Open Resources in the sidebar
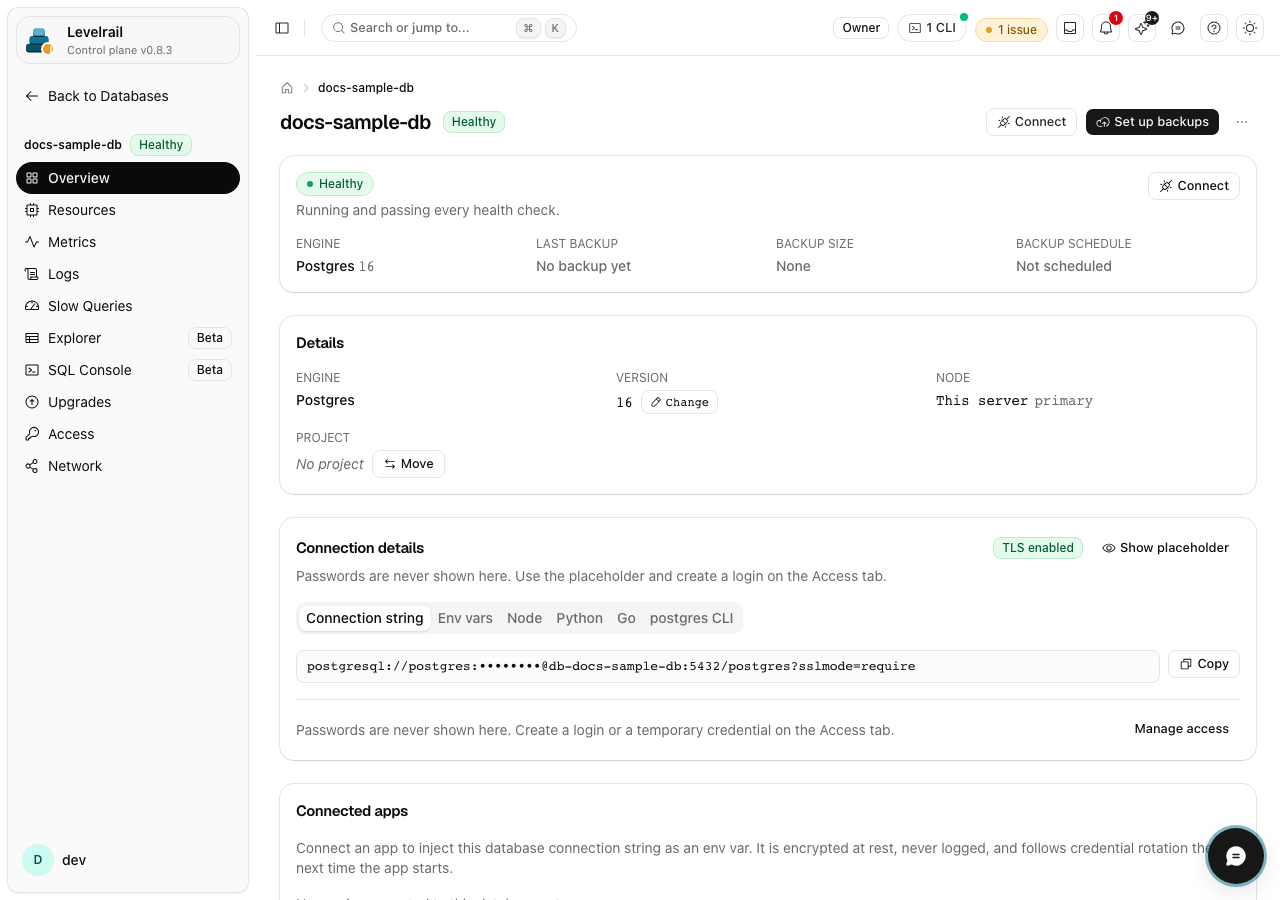Viewport: 1280px width, 900px height. pos(128,210)
